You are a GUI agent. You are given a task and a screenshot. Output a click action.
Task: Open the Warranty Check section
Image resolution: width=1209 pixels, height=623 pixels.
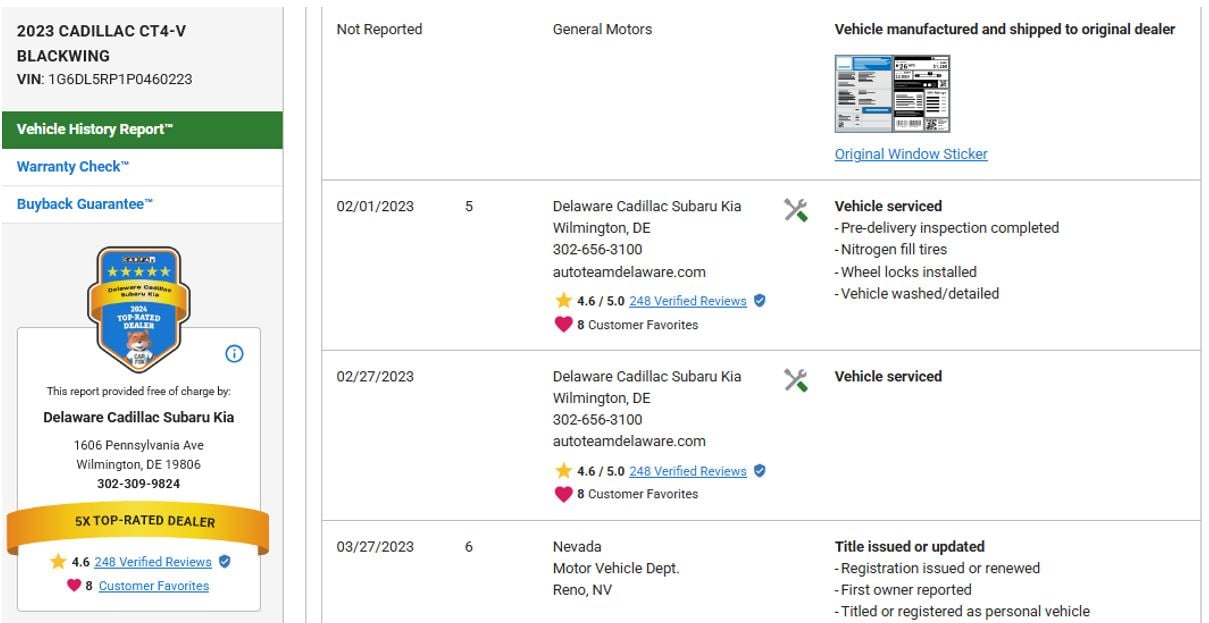73,167
